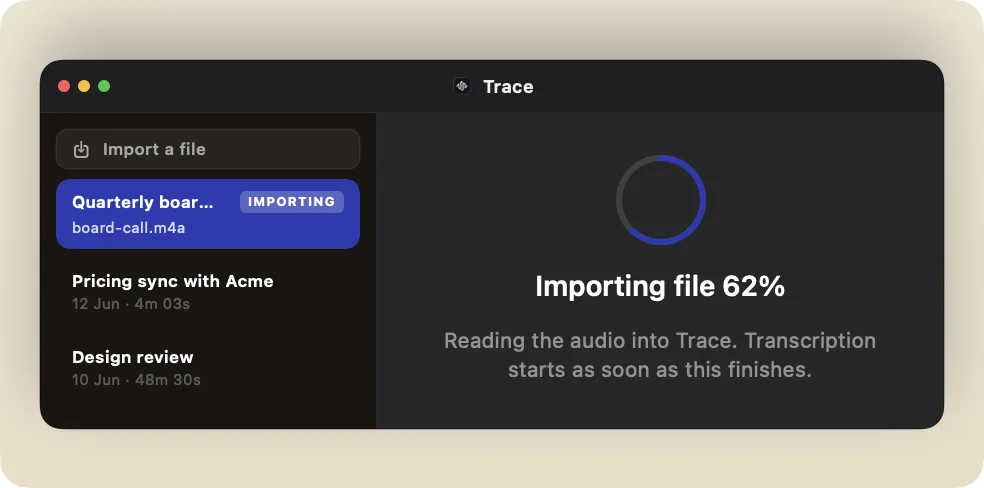The image size is (984, 488).
Task: Click the Import a file button
Action: [x=208, y=149]
